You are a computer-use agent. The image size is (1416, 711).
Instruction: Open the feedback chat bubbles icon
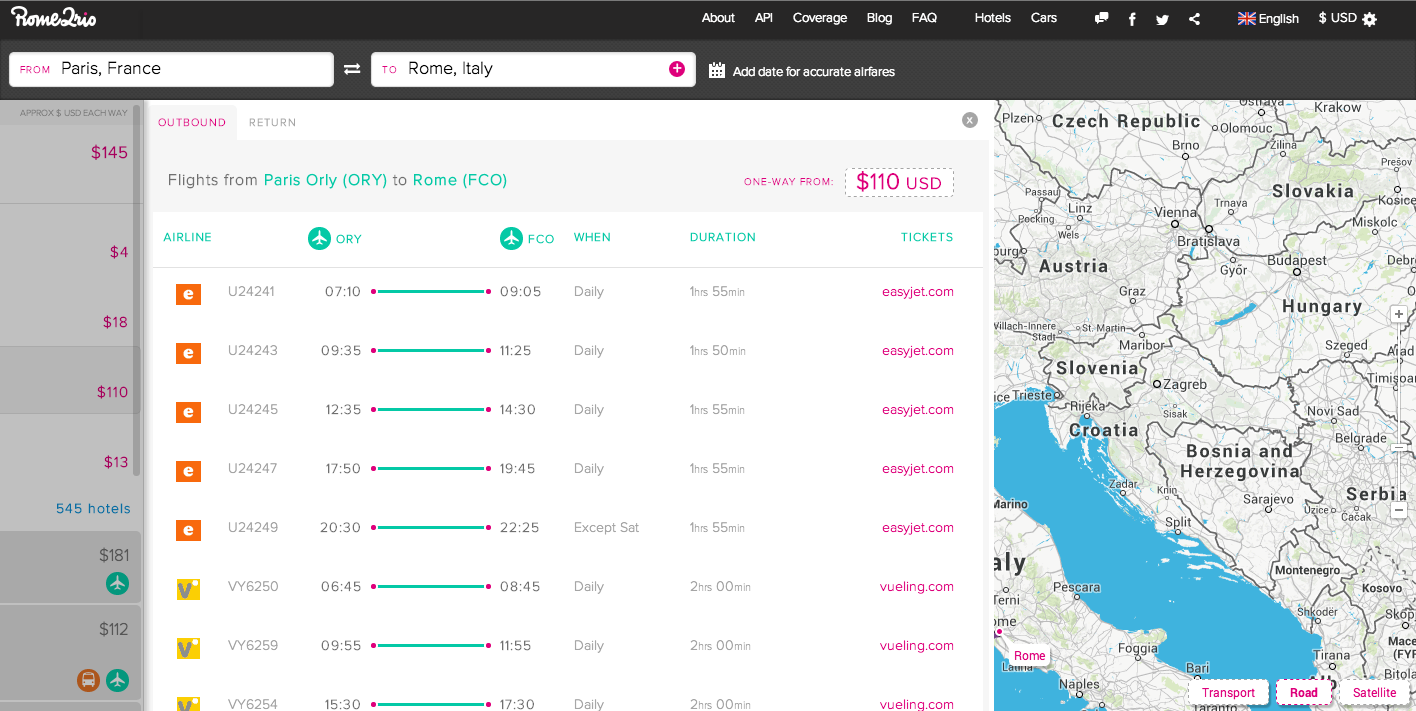(x=1101, y=18)
